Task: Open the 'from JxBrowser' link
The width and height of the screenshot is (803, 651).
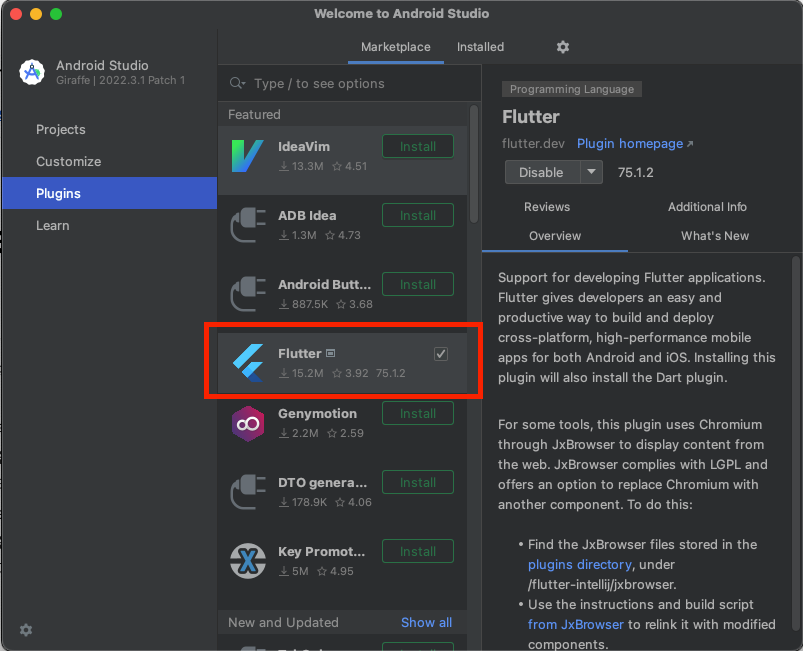Action: tap(576, 624)
